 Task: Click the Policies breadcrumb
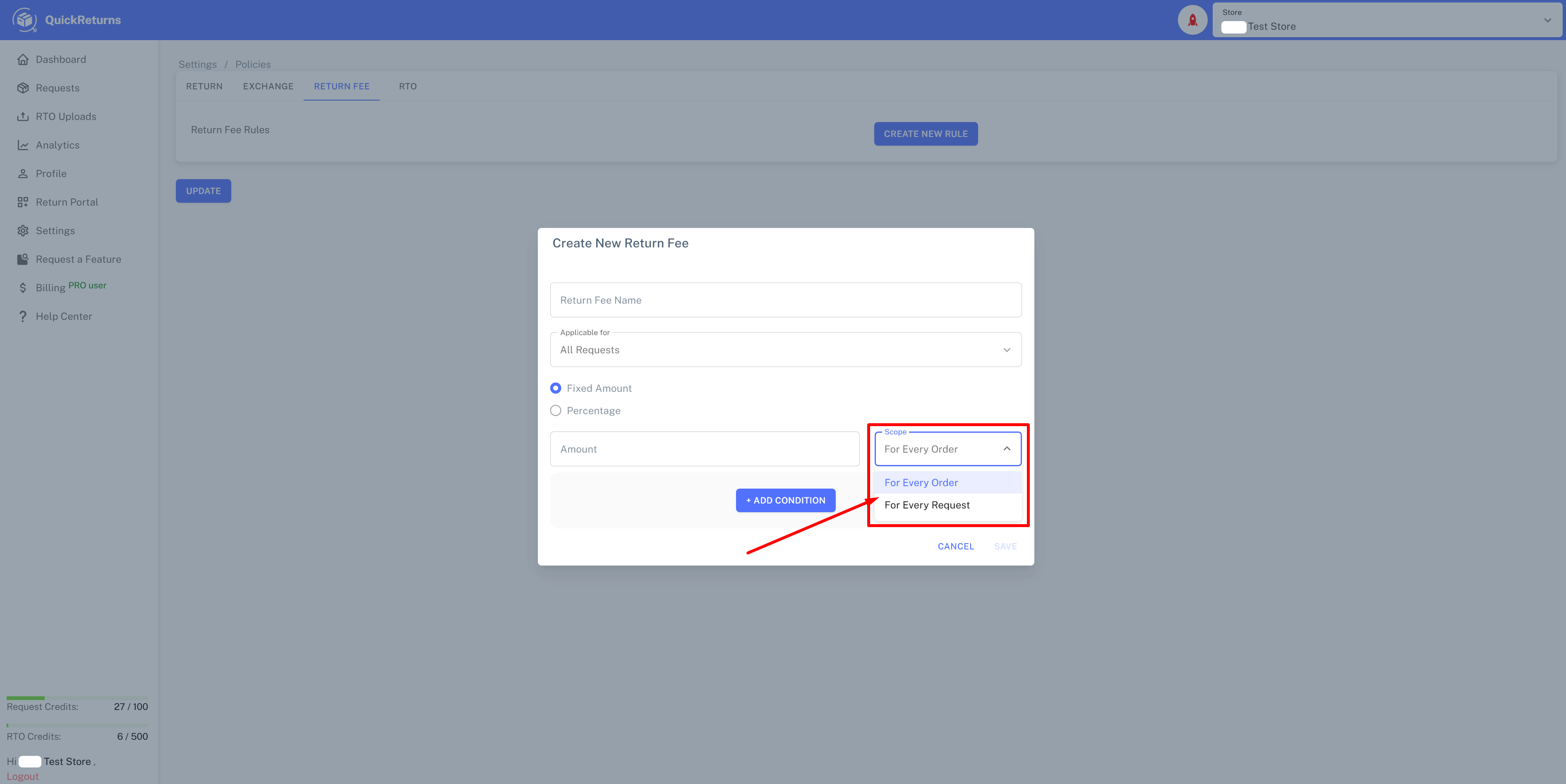point(253,65)
